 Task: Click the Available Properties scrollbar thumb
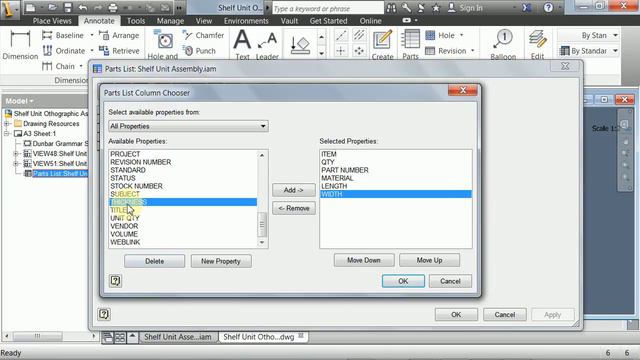(262, 224)
